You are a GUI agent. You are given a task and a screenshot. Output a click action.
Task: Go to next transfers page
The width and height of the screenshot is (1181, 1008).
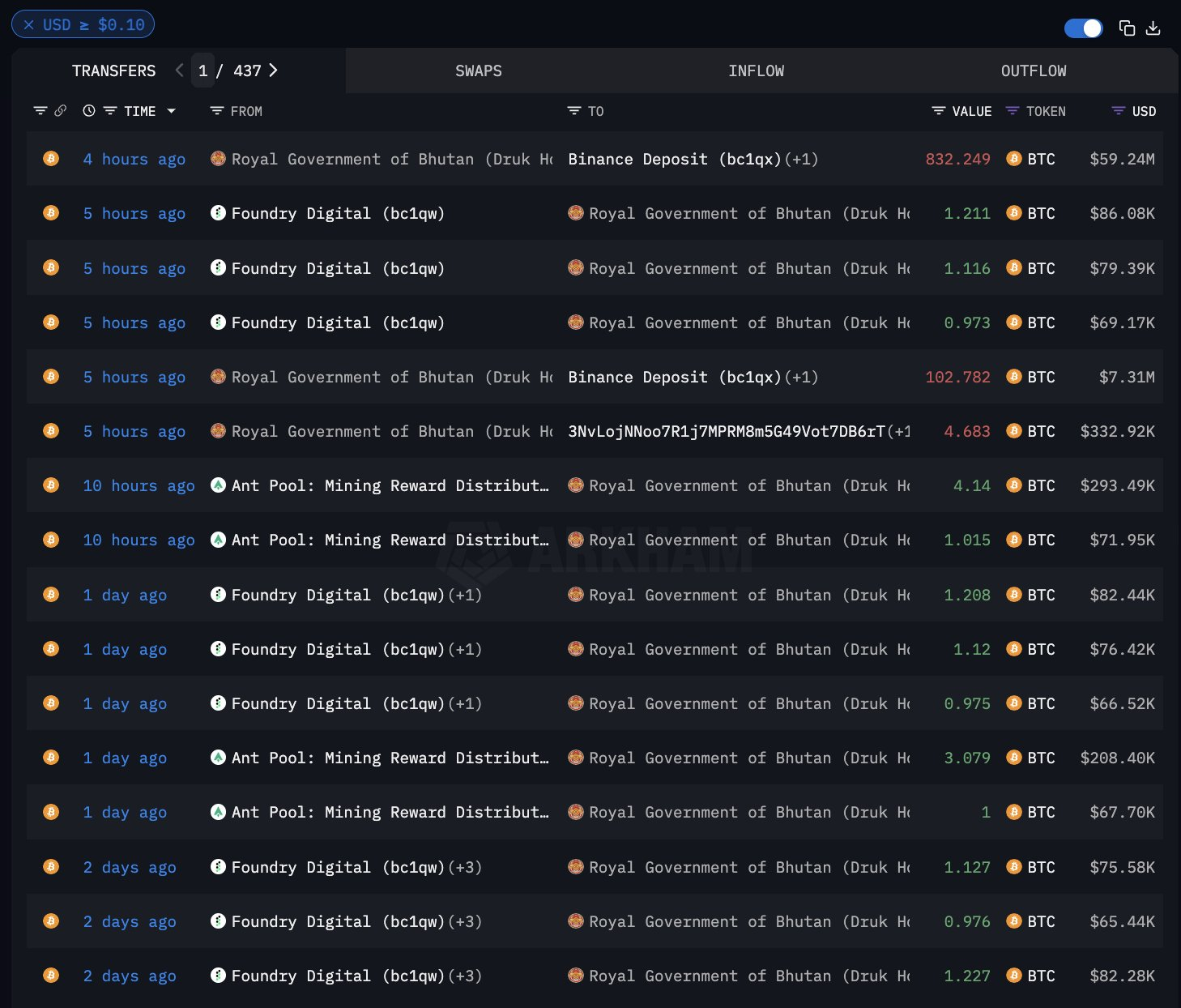click(x=274, y=70)
